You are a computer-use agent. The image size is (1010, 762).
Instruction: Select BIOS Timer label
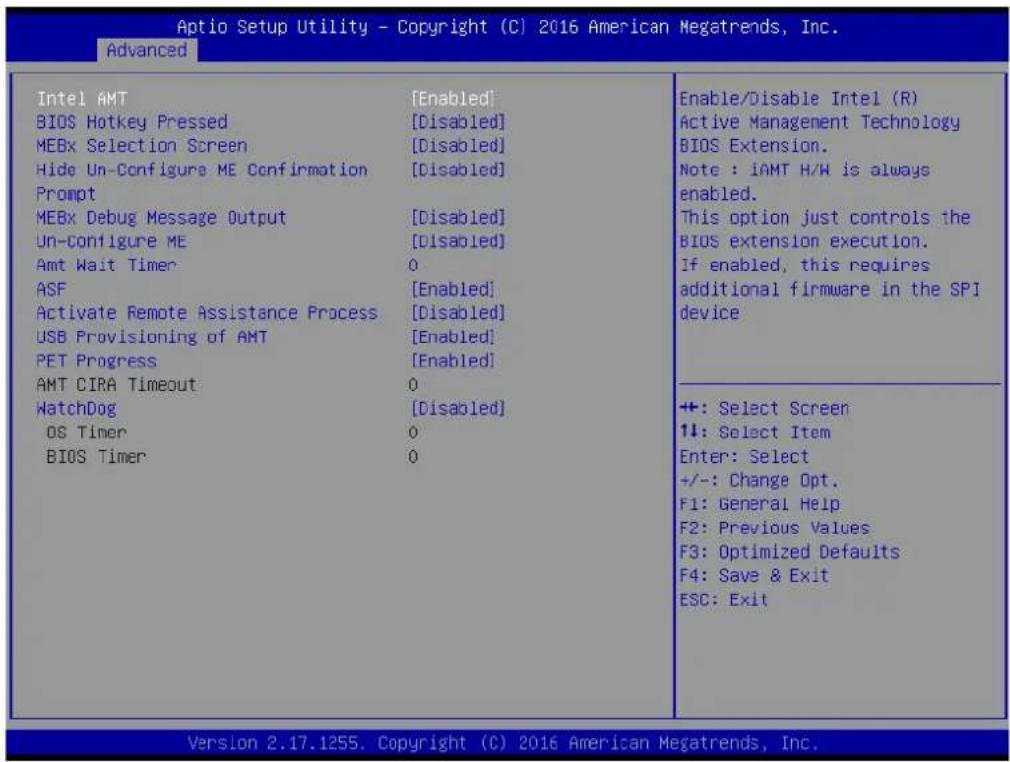[97, 457]
